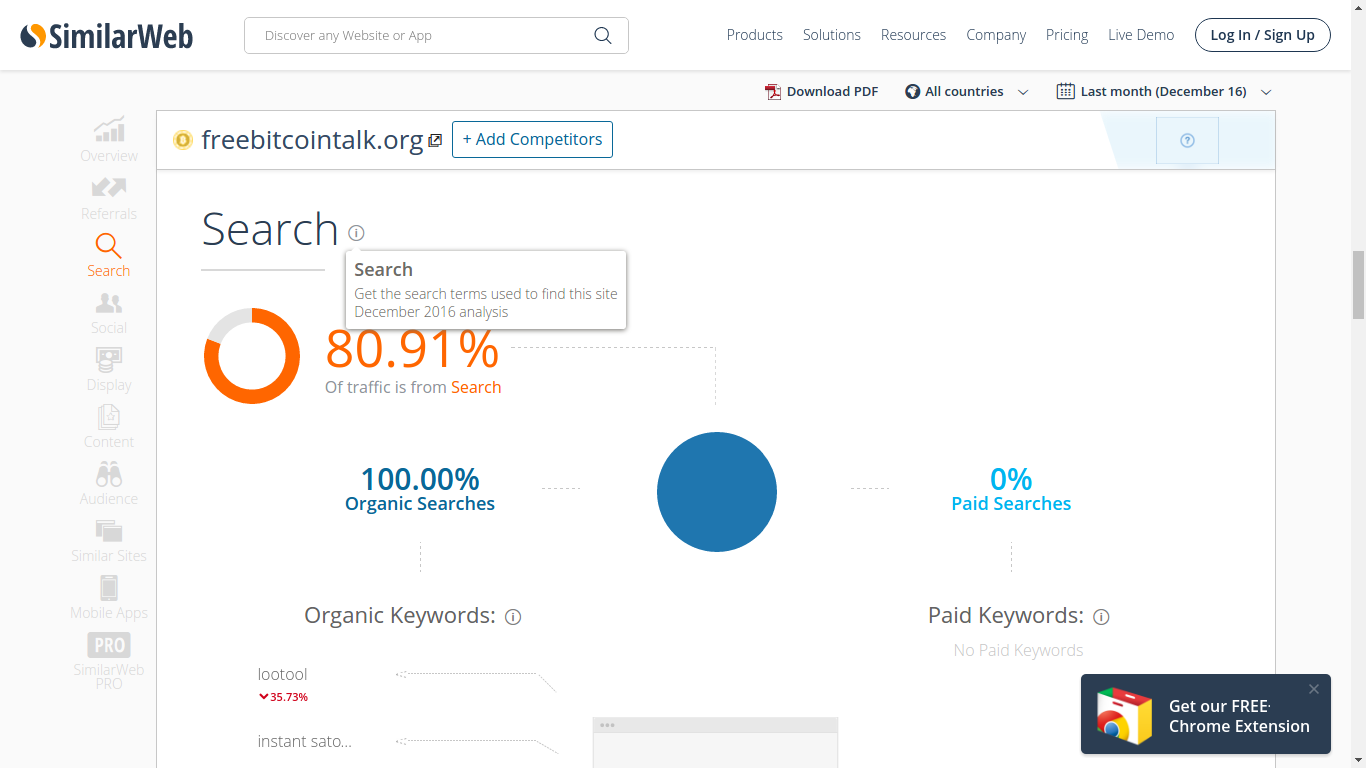The image size is (1366, 768).
Task: Click the search magnifier icon in search box
Action: click(x=602, y=35)
